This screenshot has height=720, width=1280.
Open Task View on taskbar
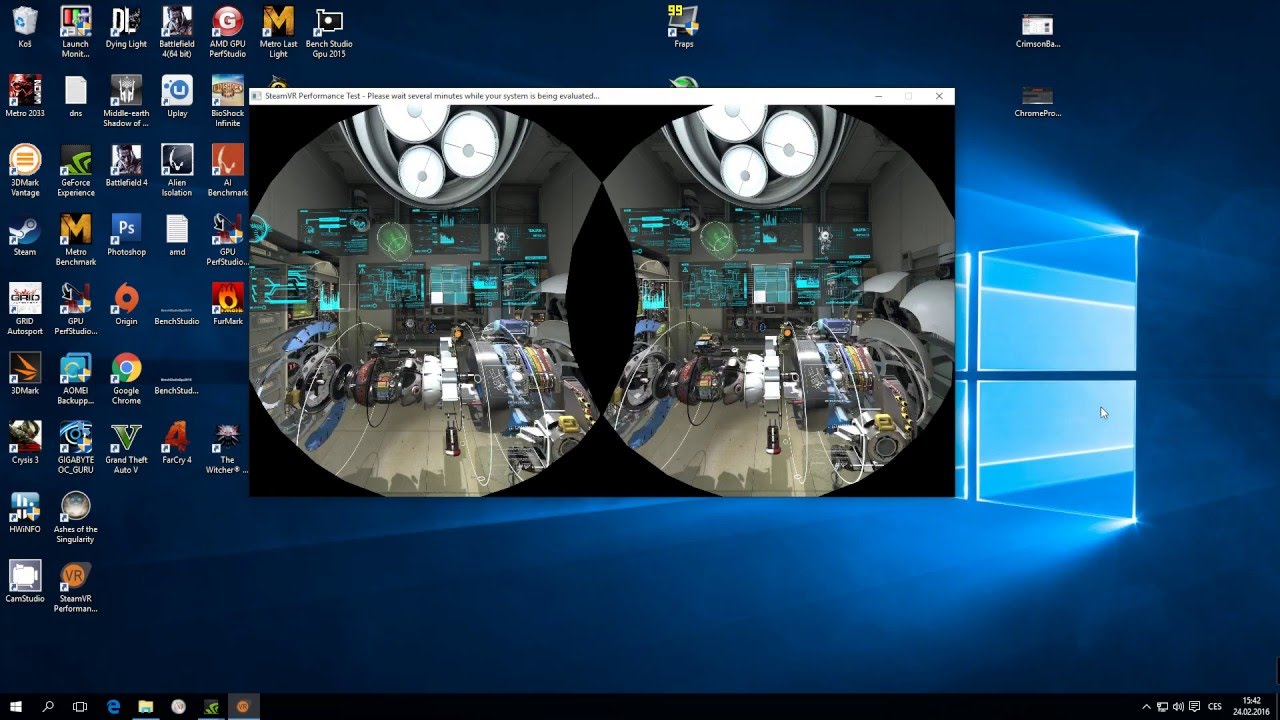pos(80,706)
